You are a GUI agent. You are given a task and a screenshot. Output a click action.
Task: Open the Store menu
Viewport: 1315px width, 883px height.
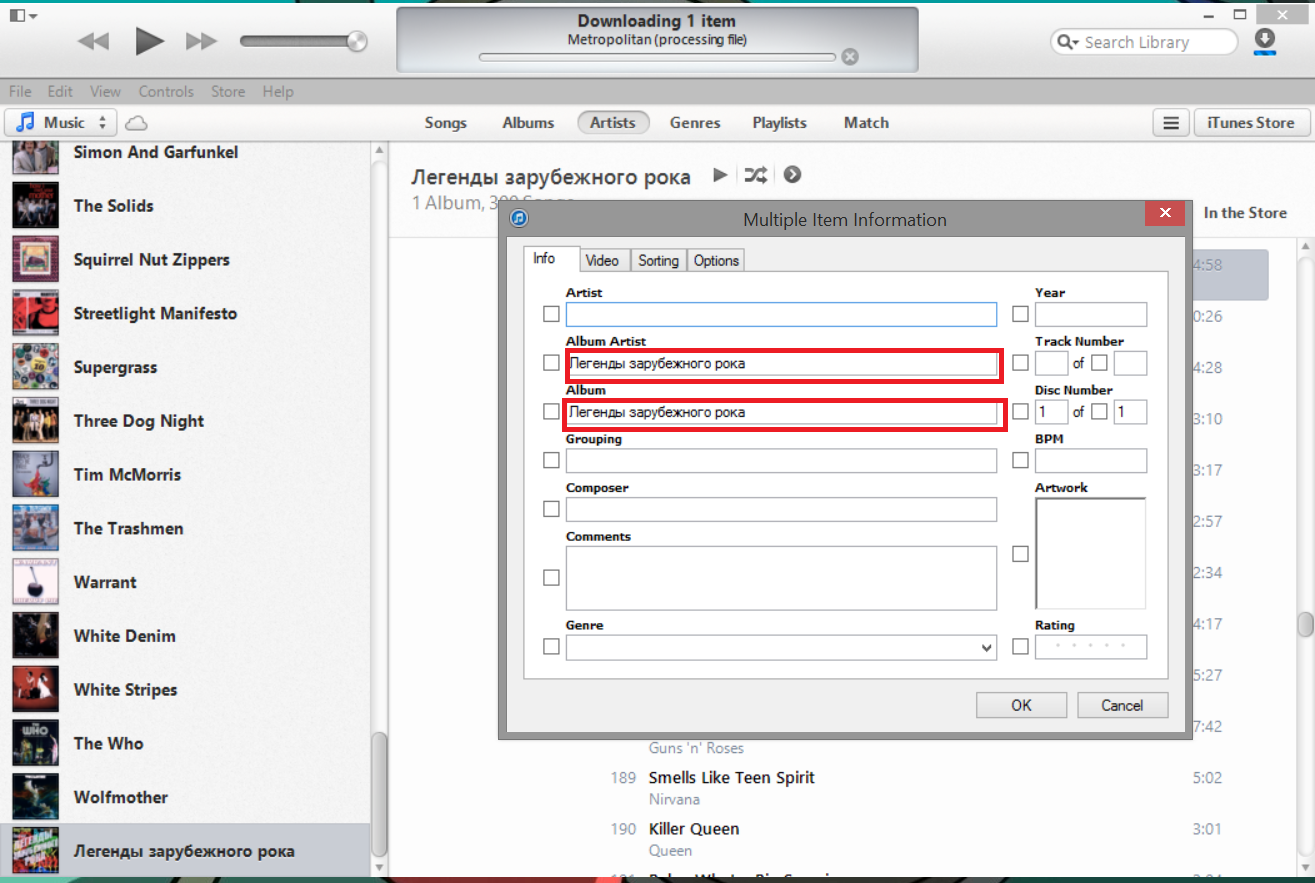228,91
